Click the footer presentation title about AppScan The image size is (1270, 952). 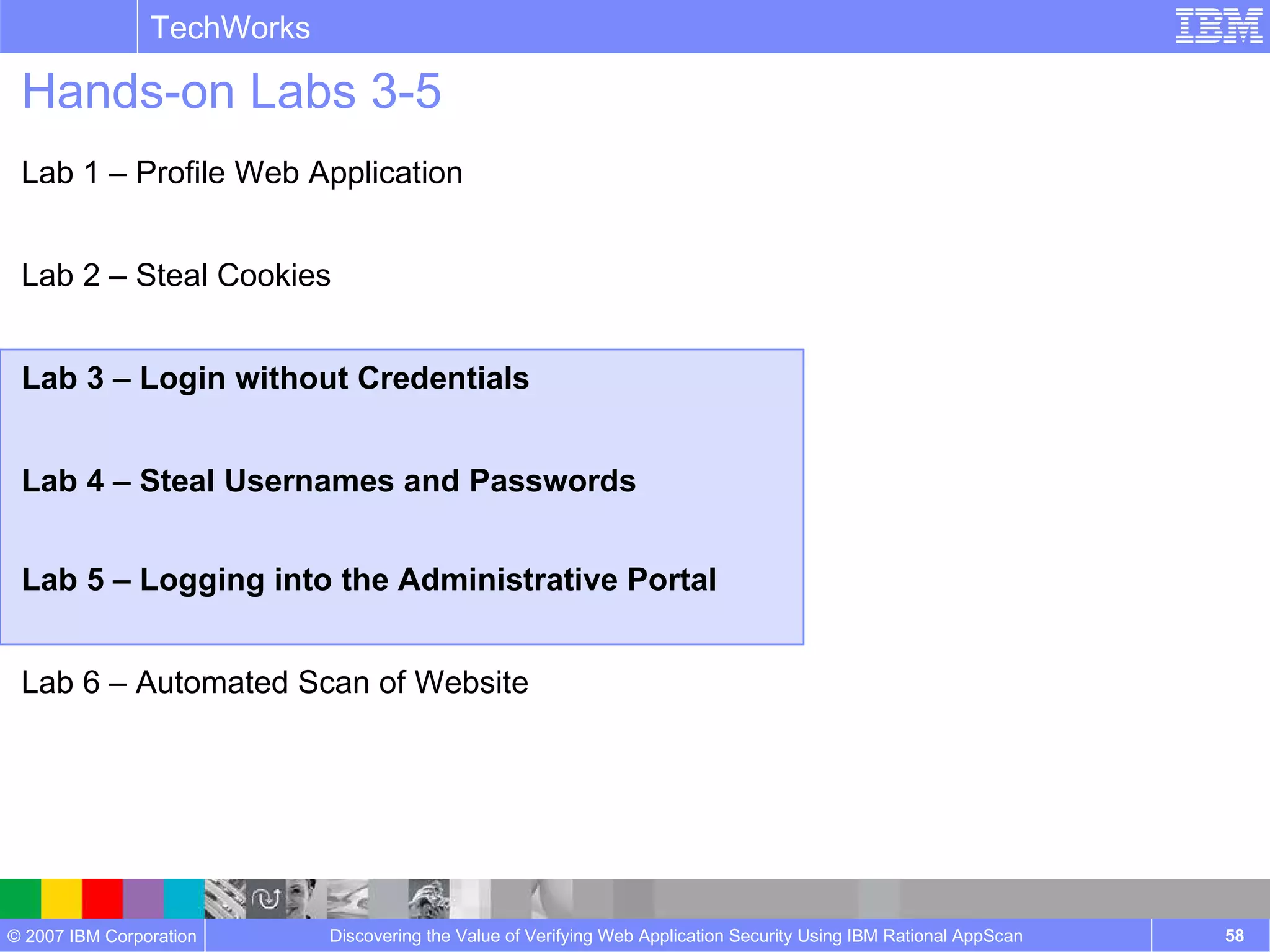676,936
